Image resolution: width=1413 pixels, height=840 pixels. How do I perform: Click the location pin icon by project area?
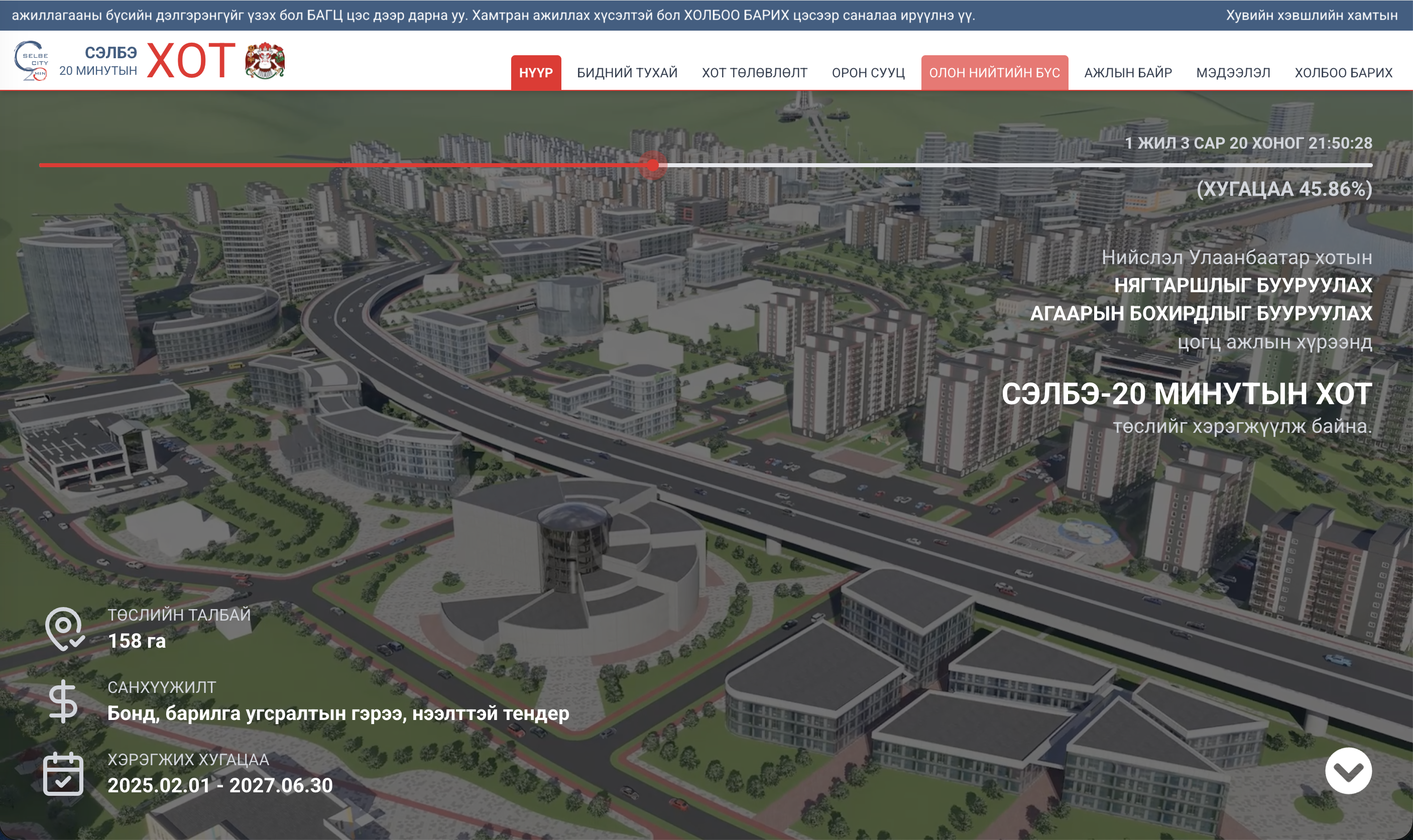(64, 629)
